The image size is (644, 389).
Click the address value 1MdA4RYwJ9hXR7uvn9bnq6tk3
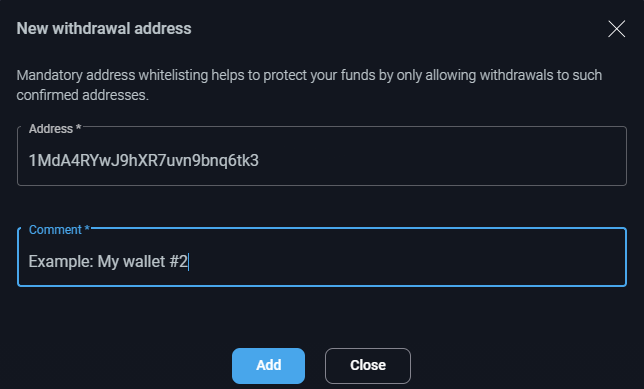pos(144,161)
